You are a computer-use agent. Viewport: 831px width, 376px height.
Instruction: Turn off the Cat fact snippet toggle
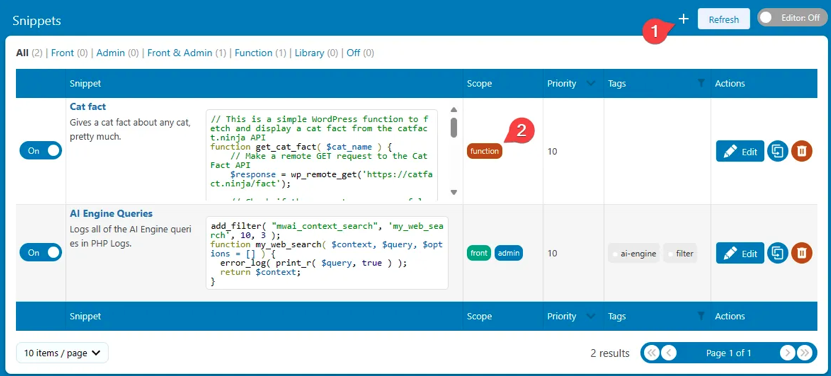41,151
